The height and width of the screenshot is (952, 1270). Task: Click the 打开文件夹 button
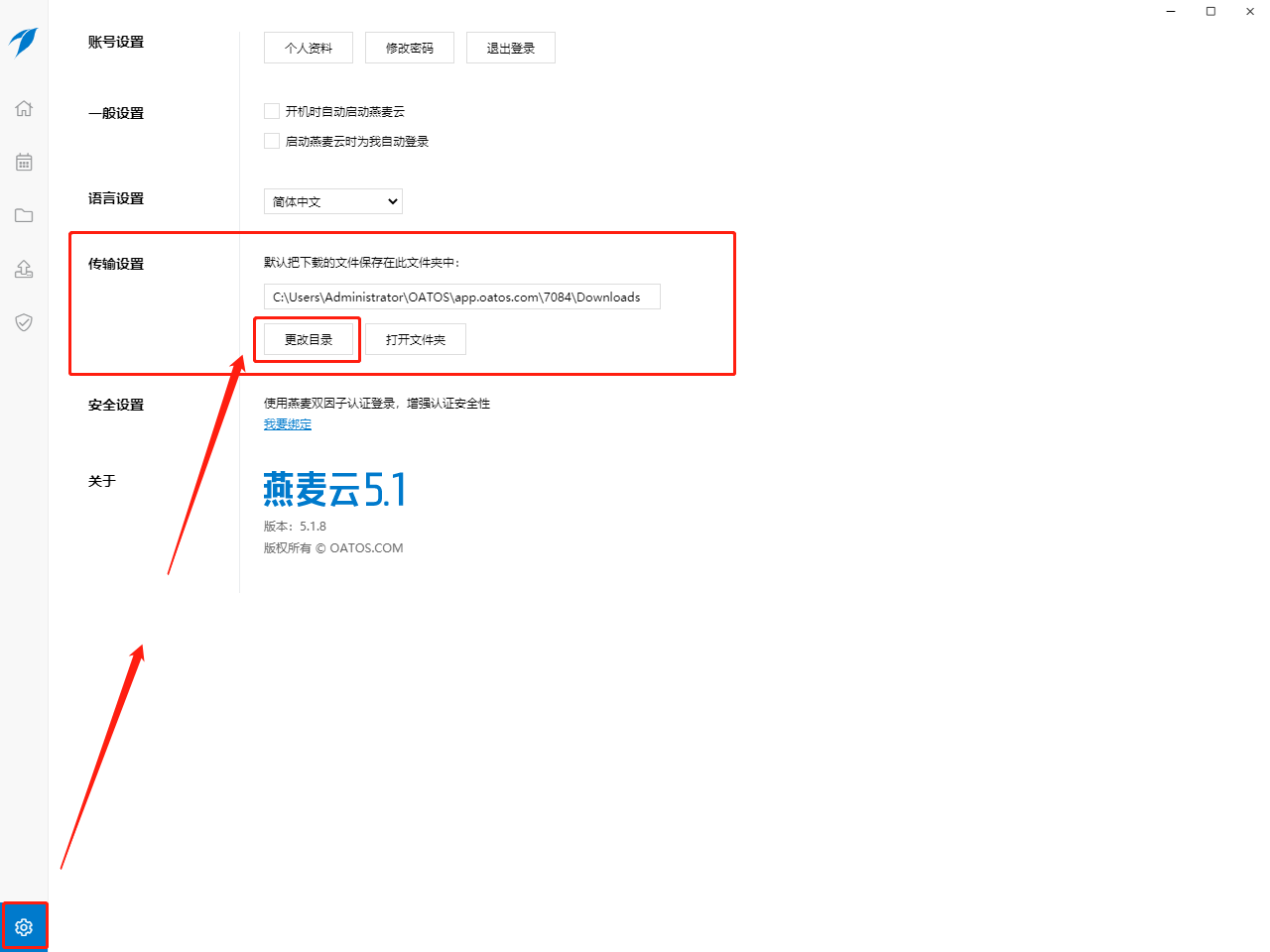(x=416, y=339)
